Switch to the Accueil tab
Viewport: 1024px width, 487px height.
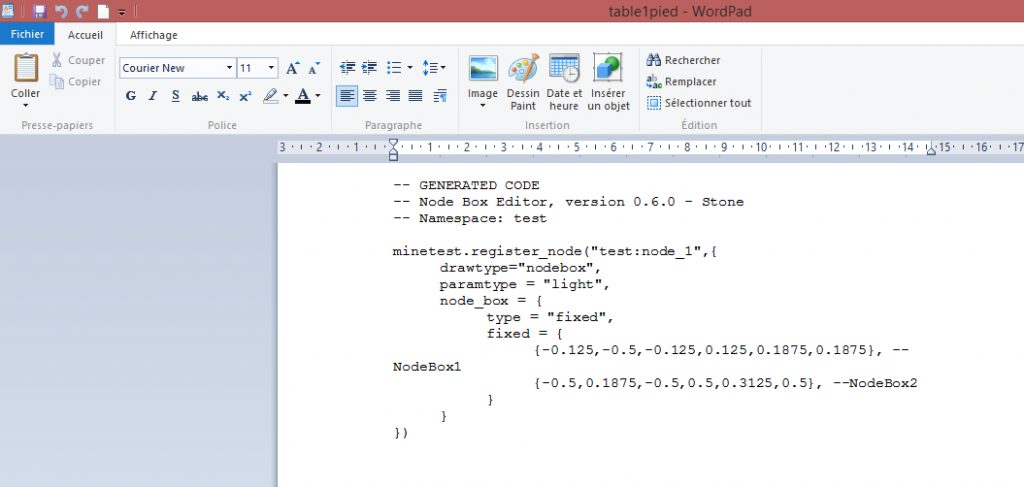[85, 35]
